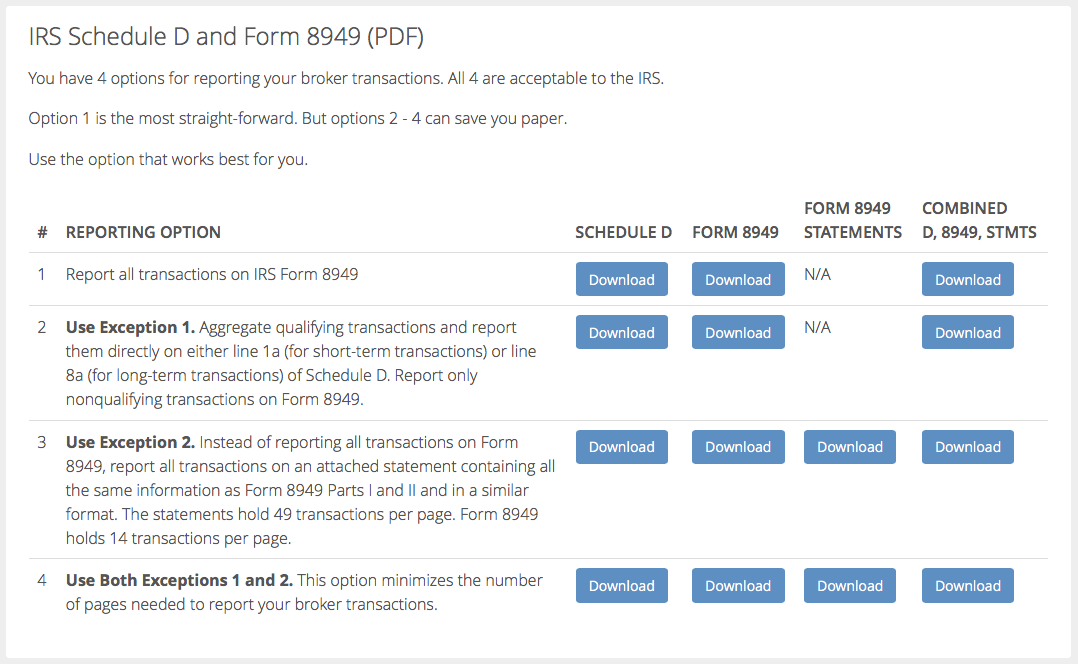This screenshot has height=664, width=1078.
Task: Click the COMBINED D, 8949, STMTS header
Action: pyautogui.click(x=979, y=220)
